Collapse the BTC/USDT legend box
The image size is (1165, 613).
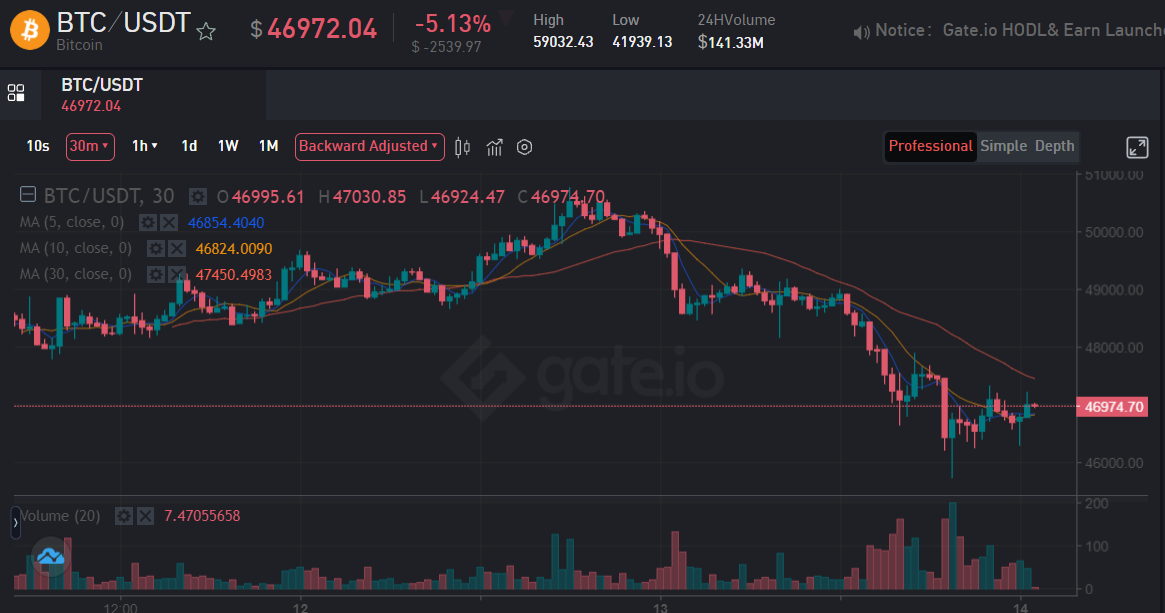tap(27, 195)
